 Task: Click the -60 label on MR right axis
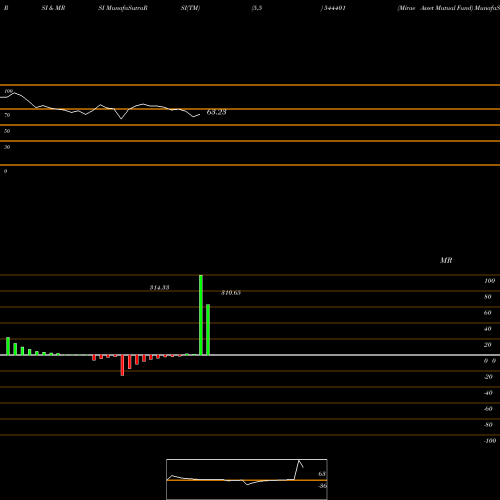tap(488, 409)
